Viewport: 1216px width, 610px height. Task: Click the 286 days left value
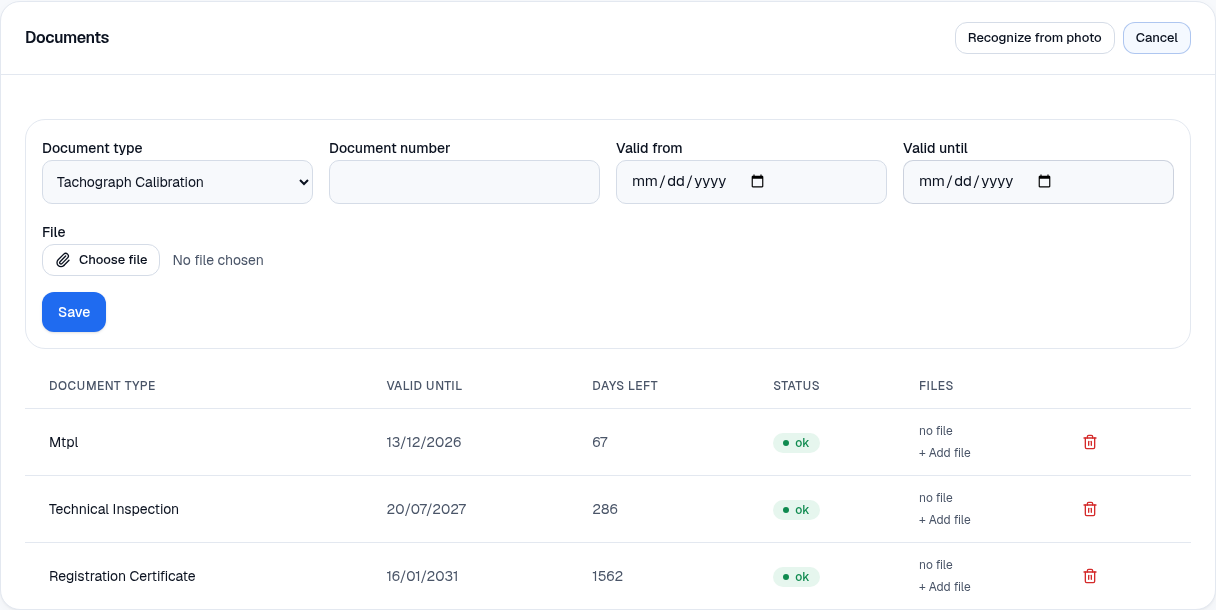(605, 509)
